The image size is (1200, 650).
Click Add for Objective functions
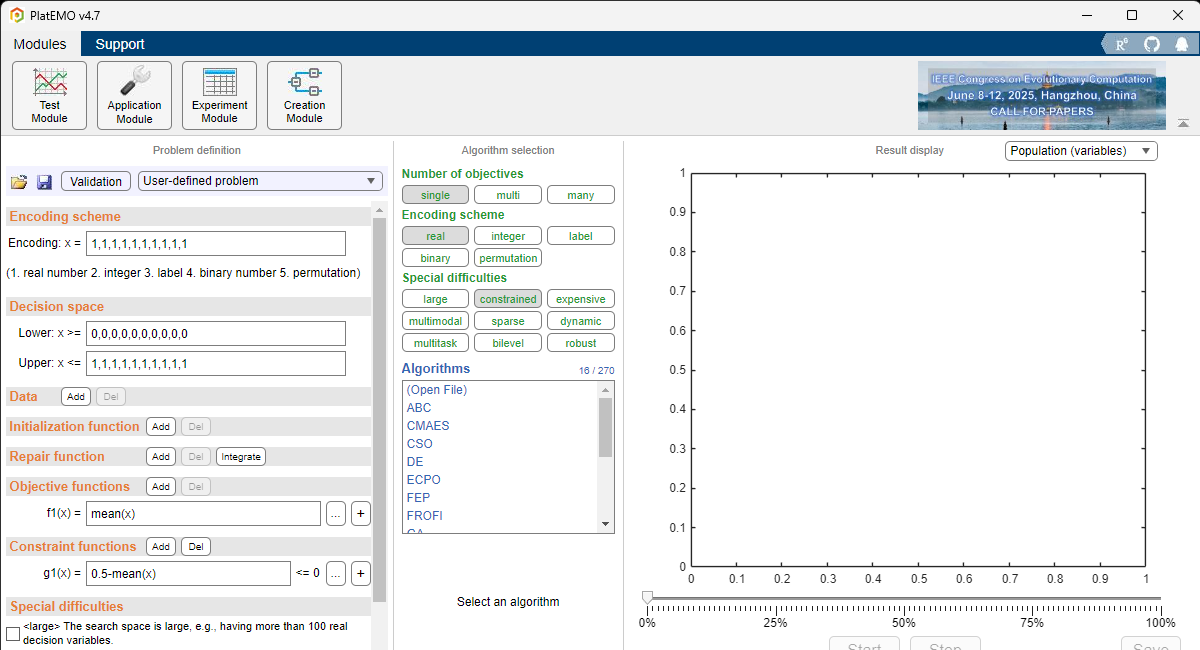(161, 487)
